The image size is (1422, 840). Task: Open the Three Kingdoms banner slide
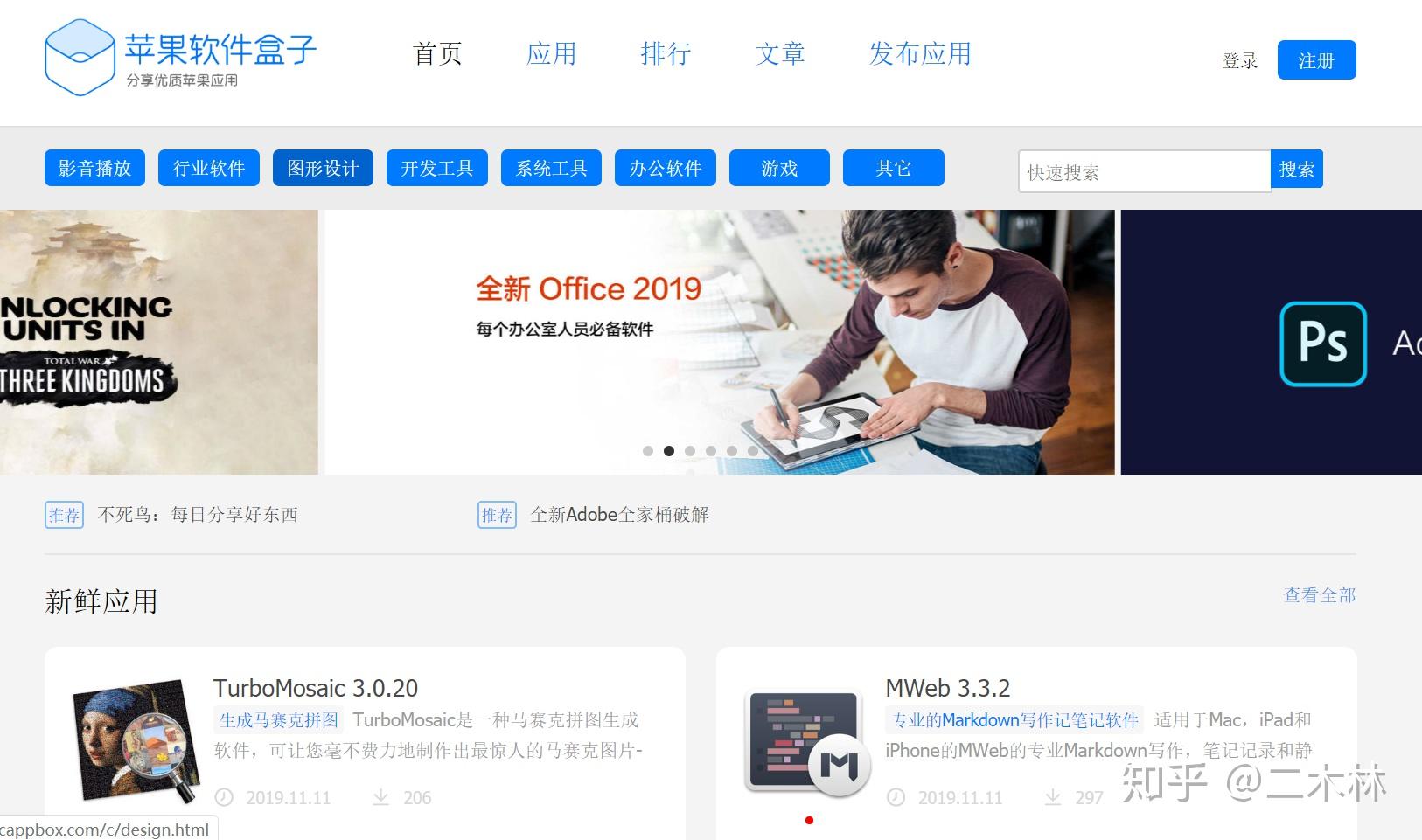pyautogui.click(x=159, y=342)
